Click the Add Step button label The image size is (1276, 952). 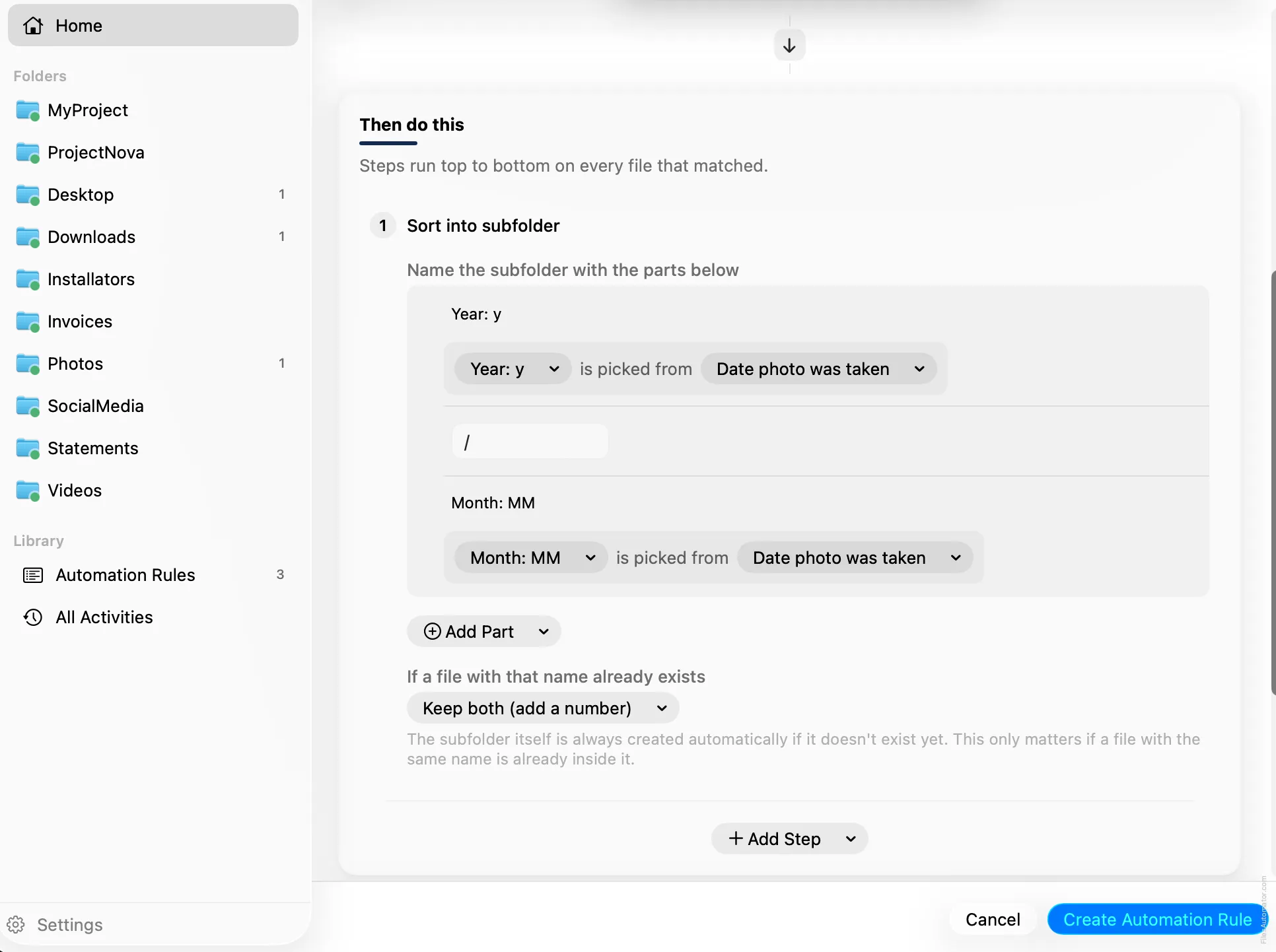pos(784,839)
